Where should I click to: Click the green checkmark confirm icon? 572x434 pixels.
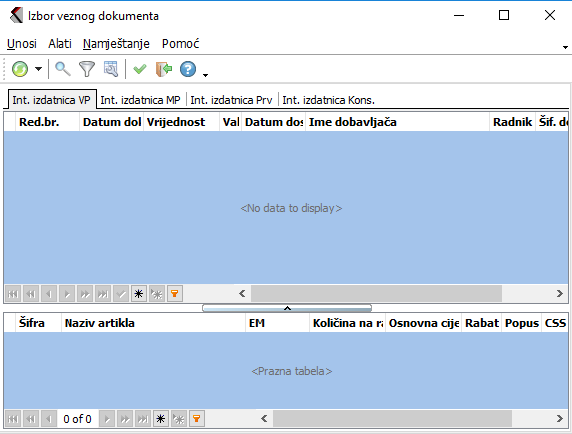click(140, 69)
